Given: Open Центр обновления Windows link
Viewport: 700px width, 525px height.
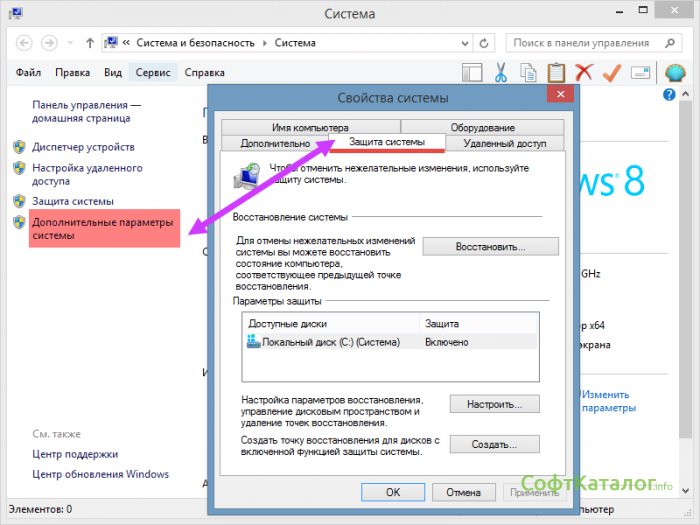Looking at the screenshot, I should coord(100,474).
